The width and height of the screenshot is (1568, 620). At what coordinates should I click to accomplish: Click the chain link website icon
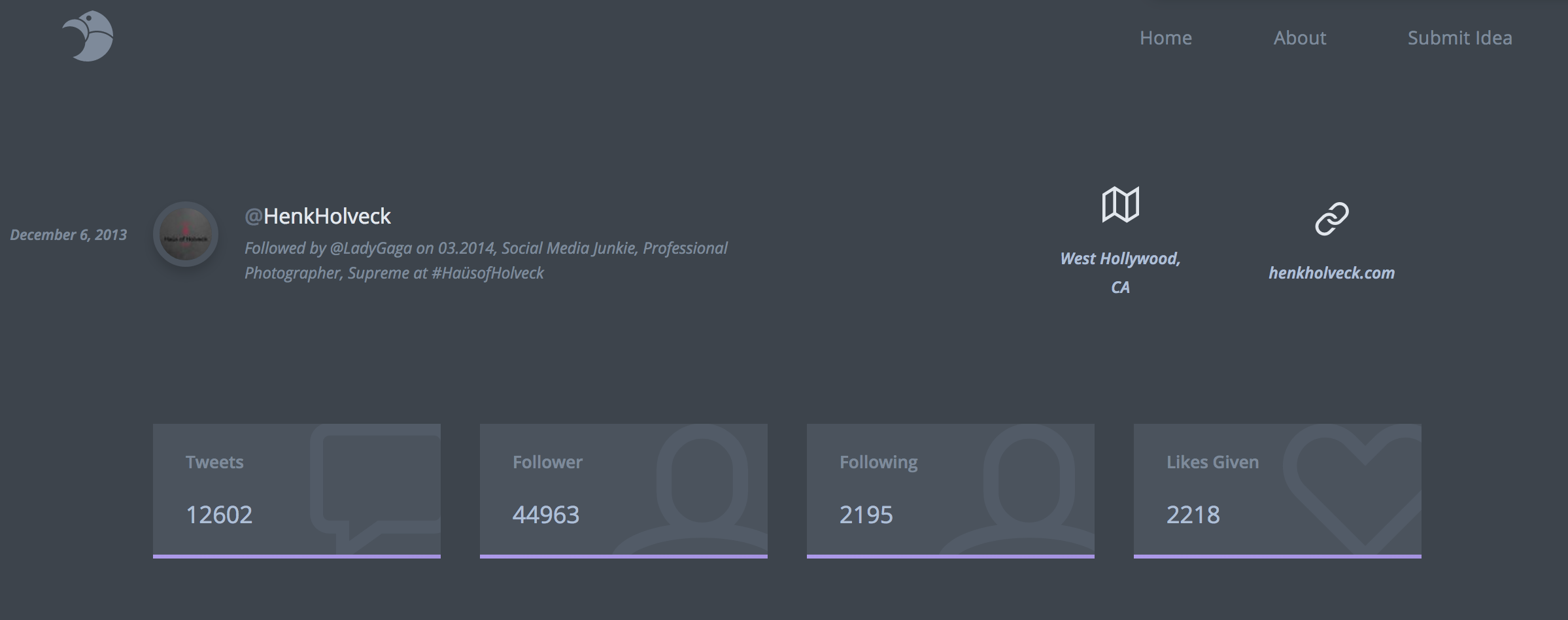click(x=1332, y=218)
